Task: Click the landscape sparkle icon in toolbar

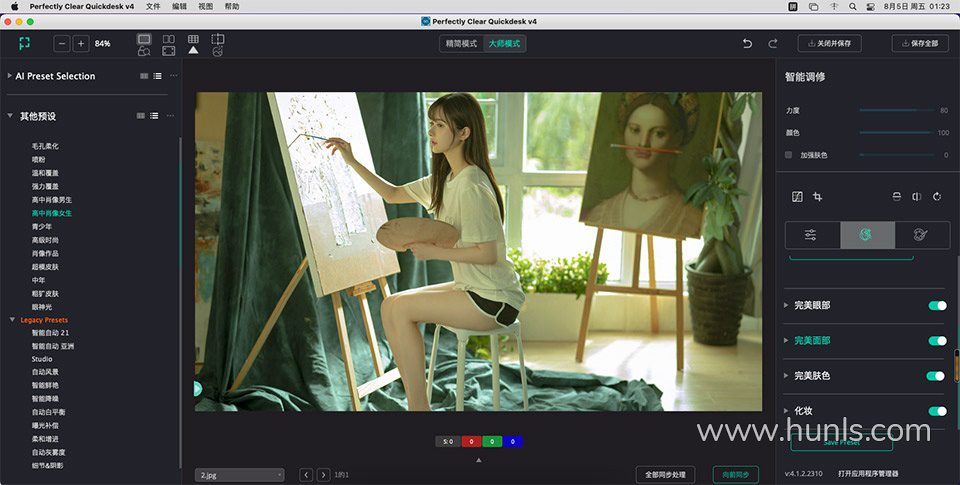Action: pyautogui.click(x=217, y=51)
